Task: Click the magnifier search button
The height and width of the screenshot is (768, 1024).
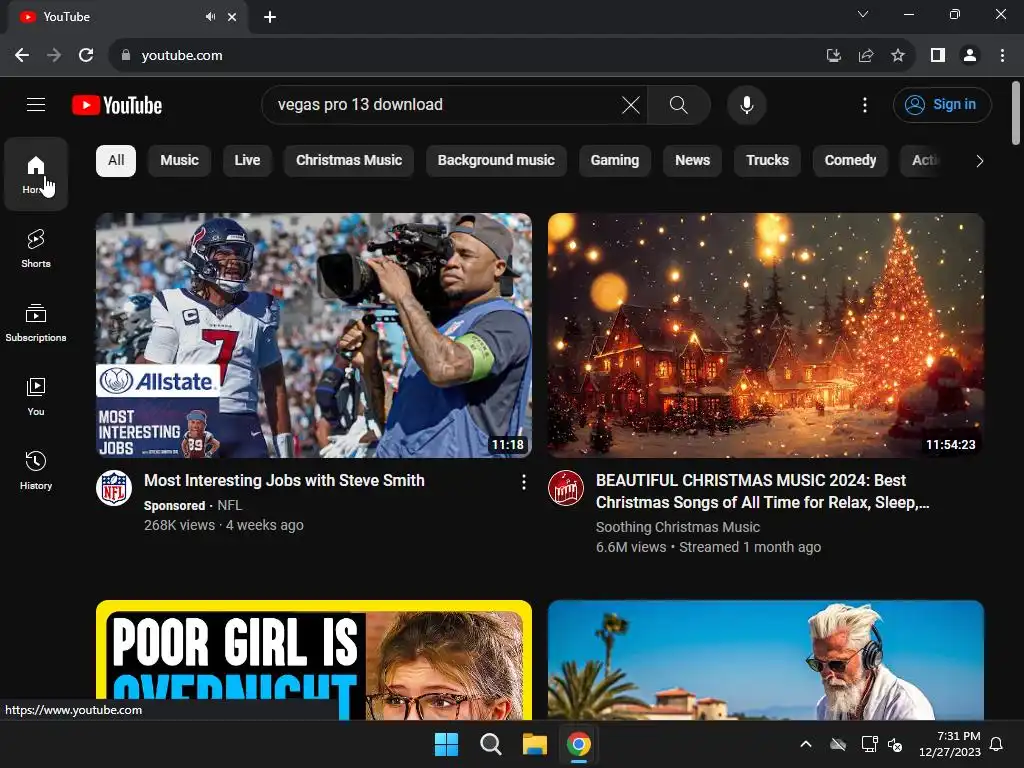Action: click(x=679, y=104)
